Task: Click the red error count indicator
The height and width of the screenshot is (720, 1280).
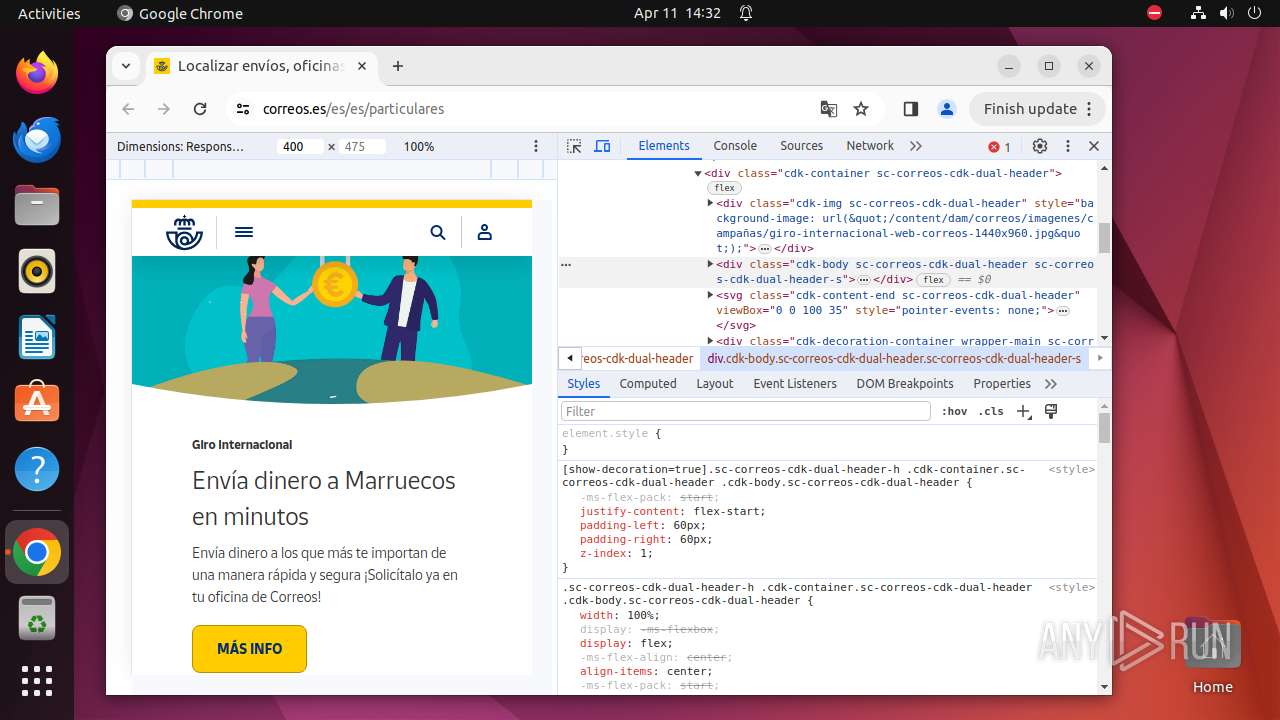Action: pos(1000,147)
